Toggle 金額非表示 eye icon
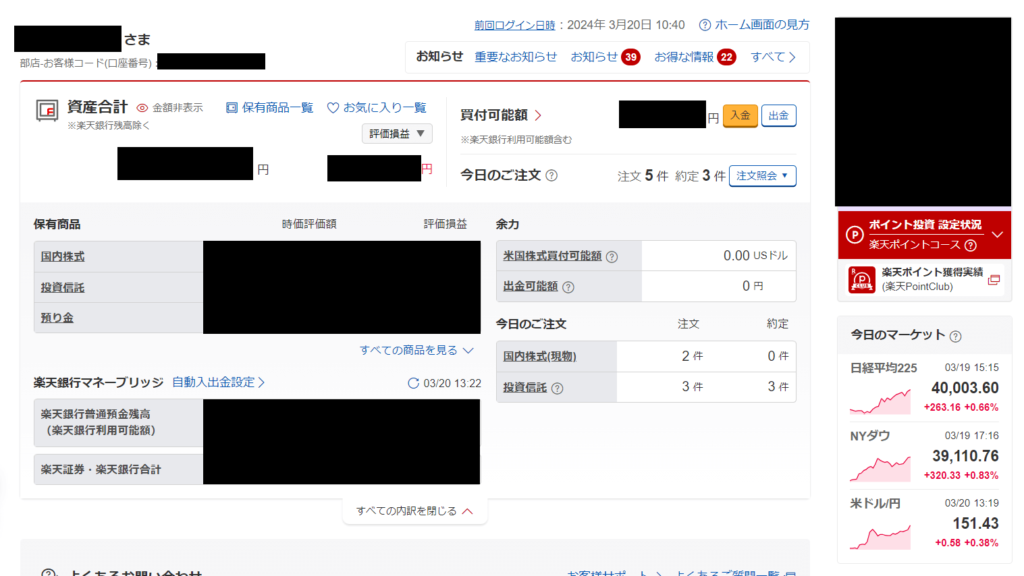1024x576 pixels. tap(142, 108)
